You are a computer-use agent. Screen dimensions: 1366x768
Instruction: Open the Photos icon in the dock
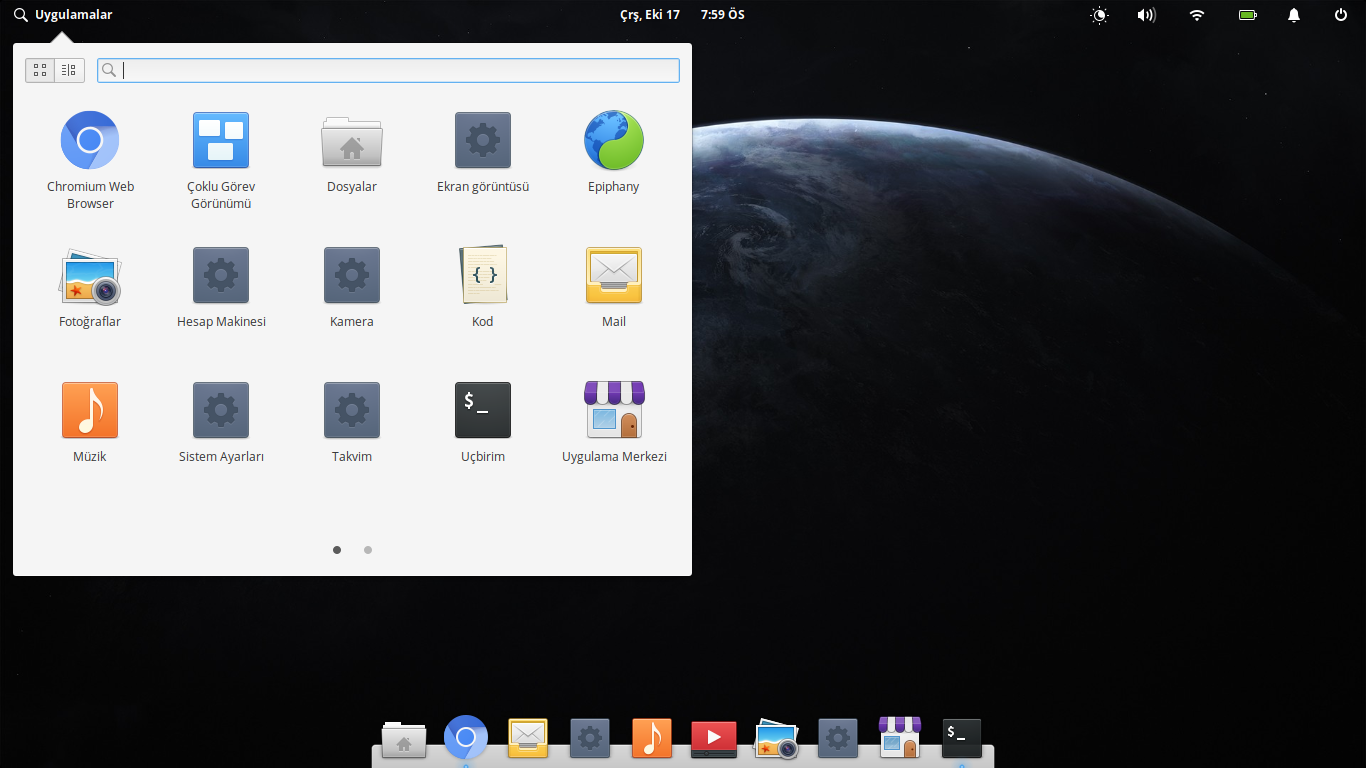pyautogui.click(x=776, y=739)
